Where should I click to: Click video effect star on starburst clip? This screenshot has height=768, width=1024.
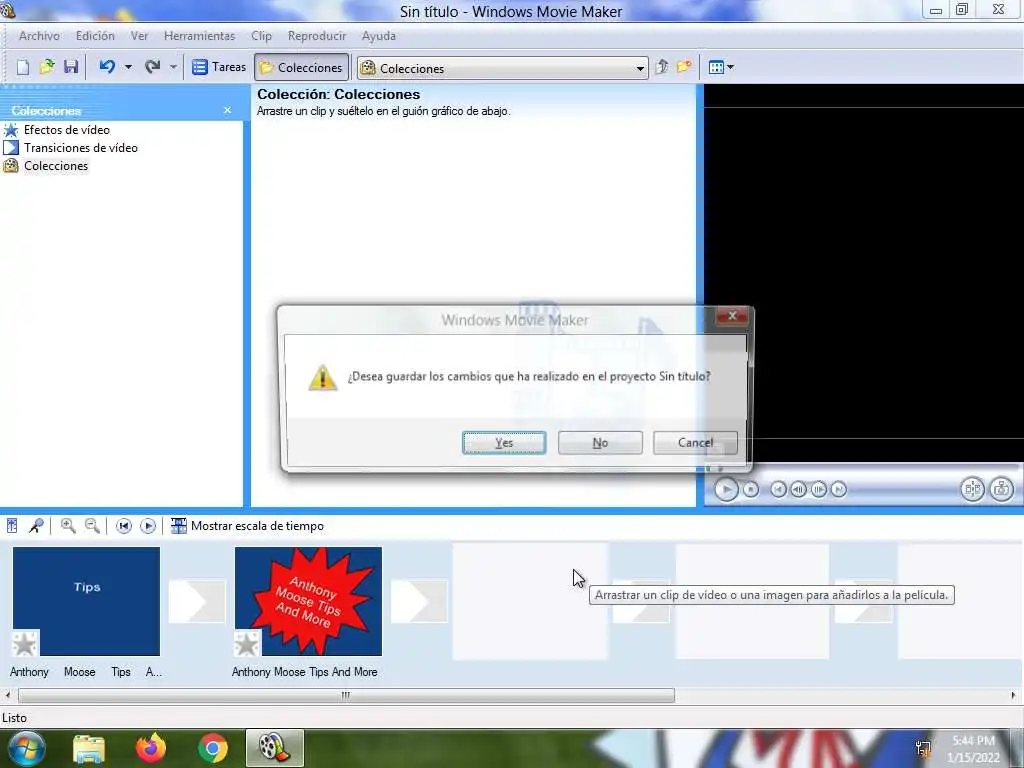coord(247,644)
